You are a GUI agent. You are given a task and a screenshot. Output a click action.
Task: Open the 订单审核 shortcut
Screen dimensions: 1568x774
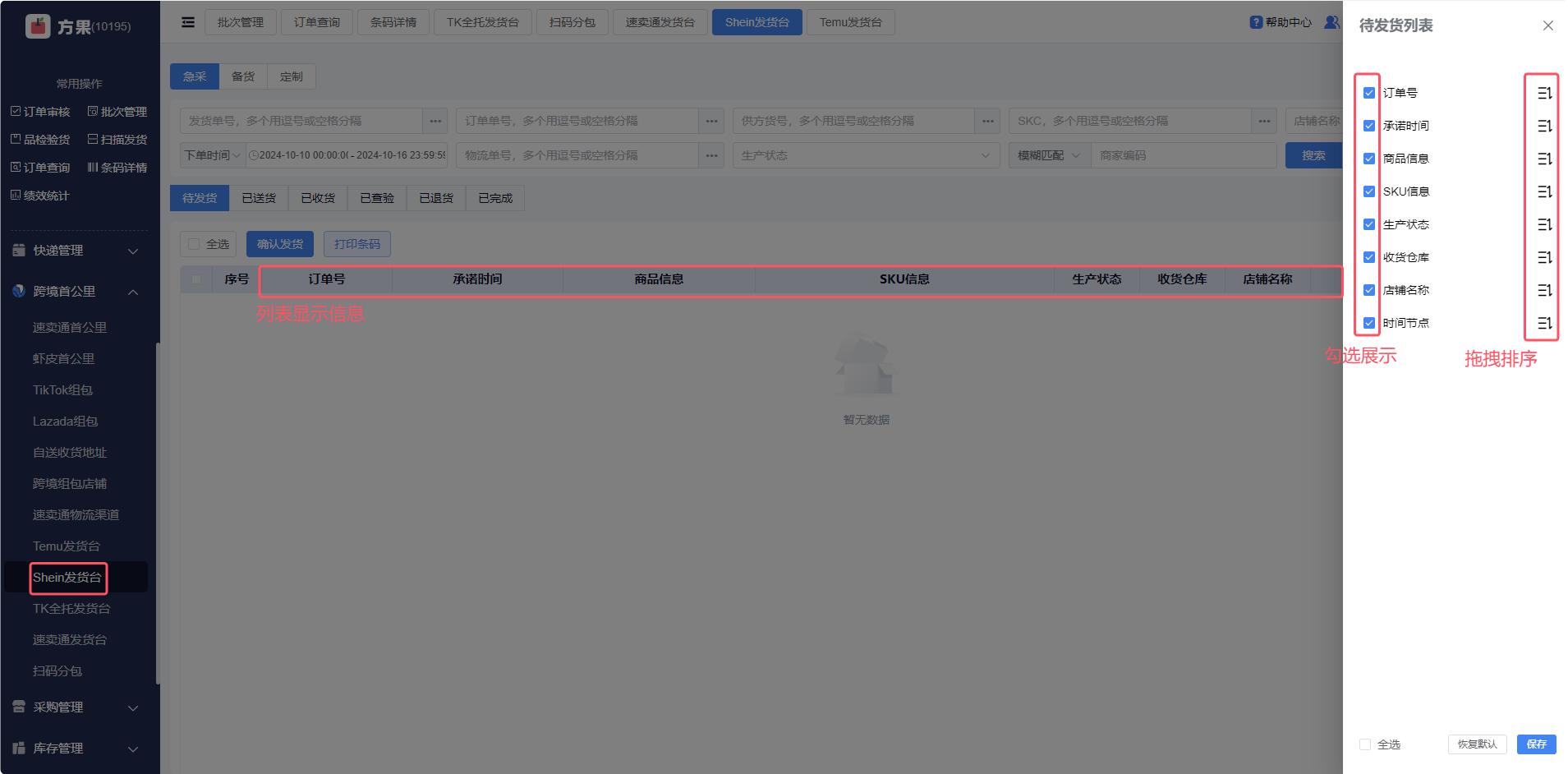40,112
